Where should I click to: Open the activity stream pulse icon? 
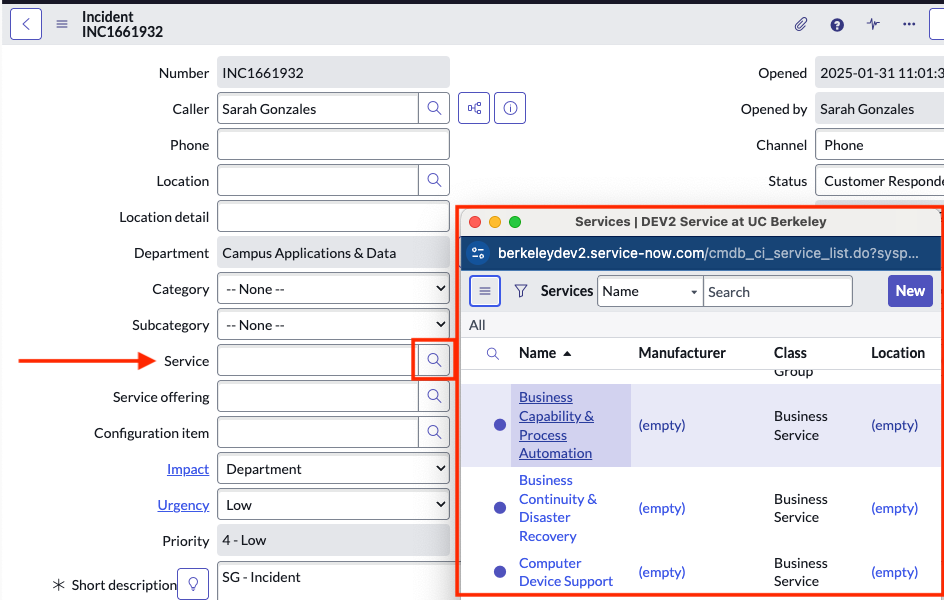click(873, 24)
